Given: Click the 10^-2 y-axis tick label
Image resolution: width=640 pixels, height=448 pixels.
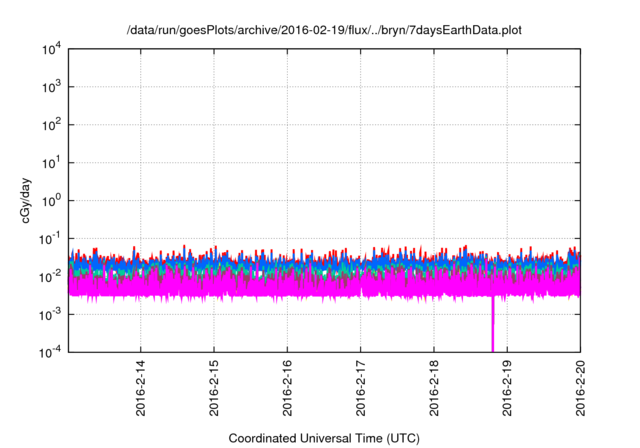Looking at the screenshot, I should (50, 277).
